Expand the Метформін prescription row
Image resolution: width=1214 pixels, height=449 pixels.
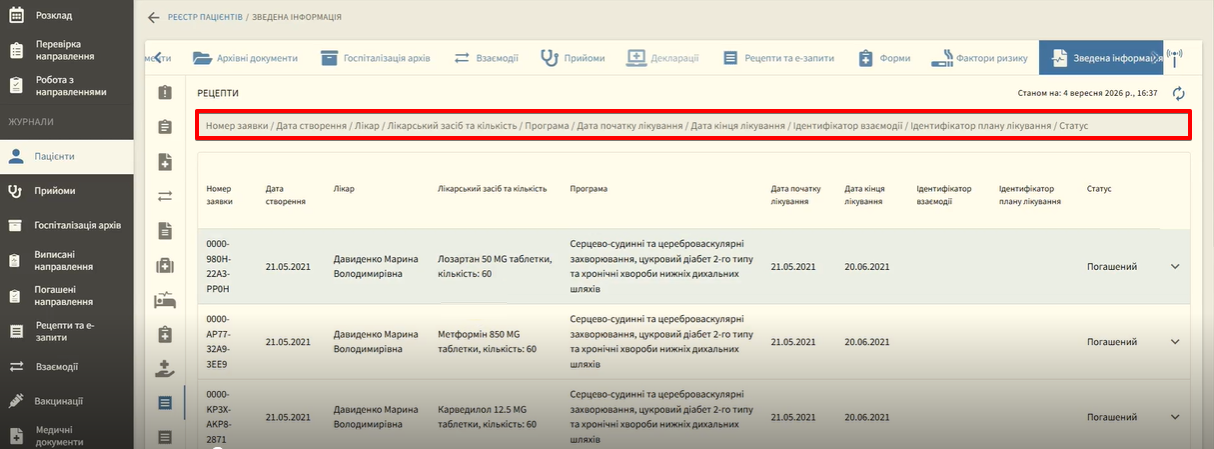[1175, 341]
